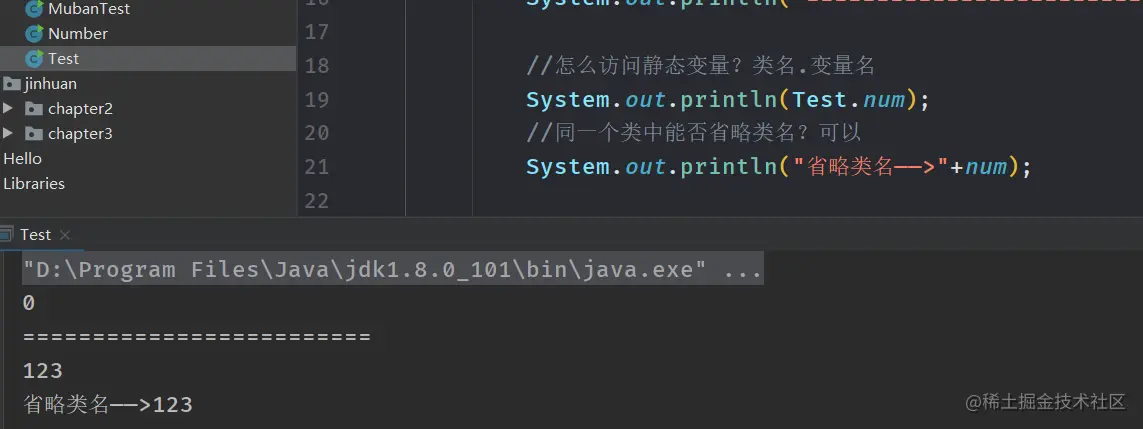The image size is (1143, 429).
Task: Select the jinhuan folder
Action: click(x=50, y=84)
